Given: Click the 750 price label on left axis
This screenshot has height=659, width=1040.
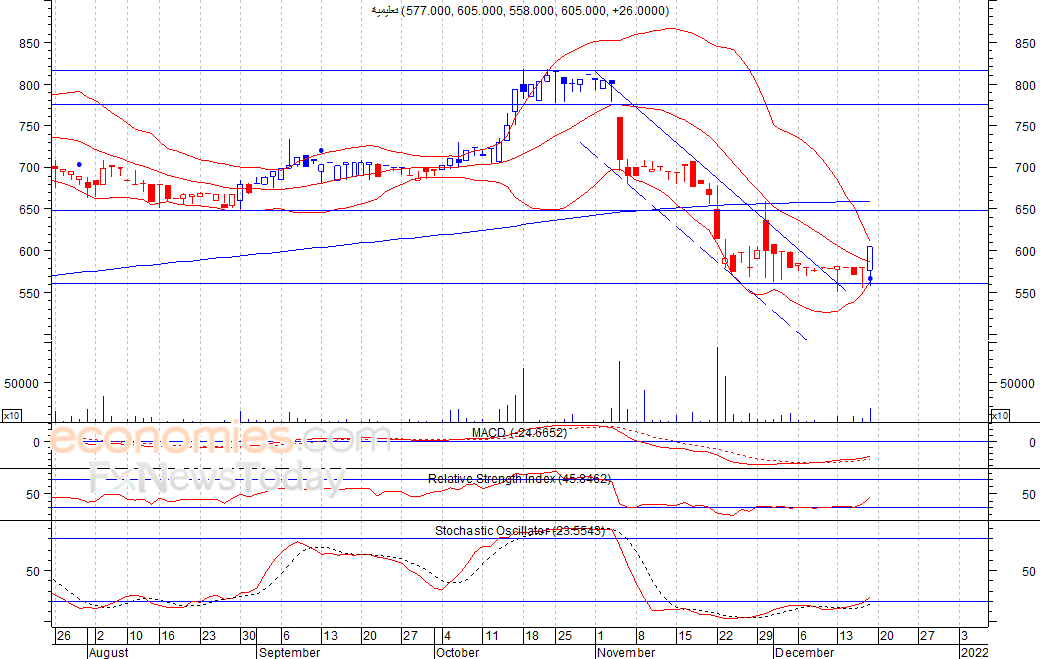Looking at the screenshot, I should click(x=29, y=127).
